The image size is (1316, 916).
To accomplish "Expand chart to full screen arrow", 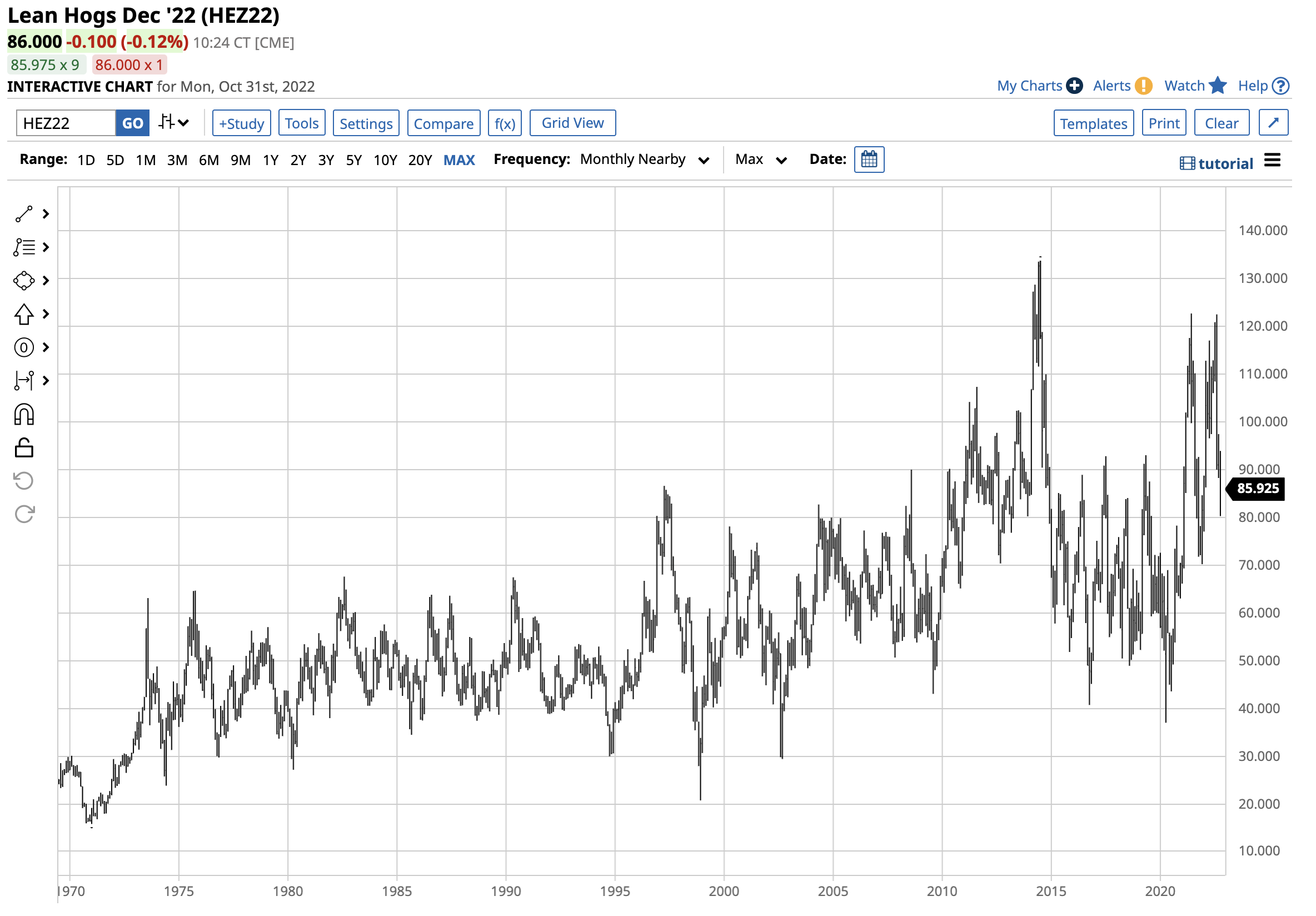I will point(1273,123).
